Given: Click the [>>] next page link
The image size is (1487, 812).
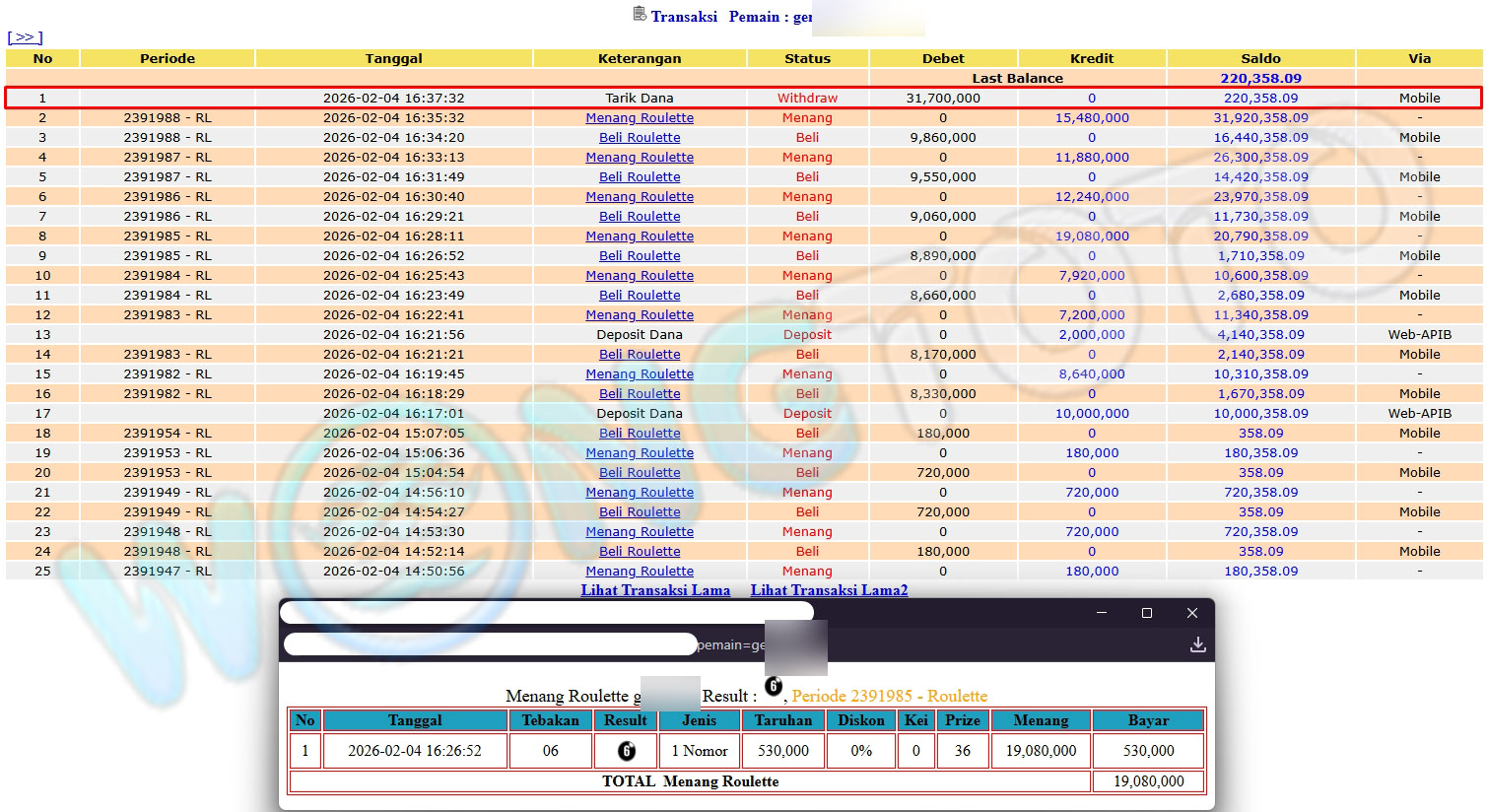Looking at the screenshot, I should pos(25,37).
